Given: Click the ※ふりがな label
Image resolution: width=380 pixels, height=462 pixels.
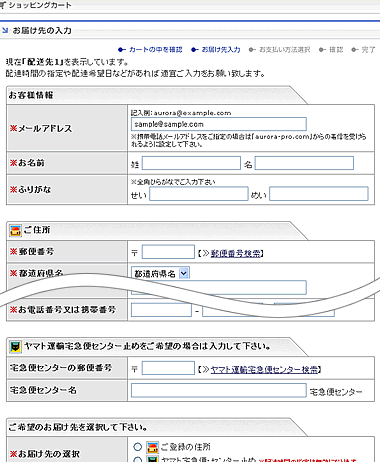Looking at the screenshot, I should point(30,189).
